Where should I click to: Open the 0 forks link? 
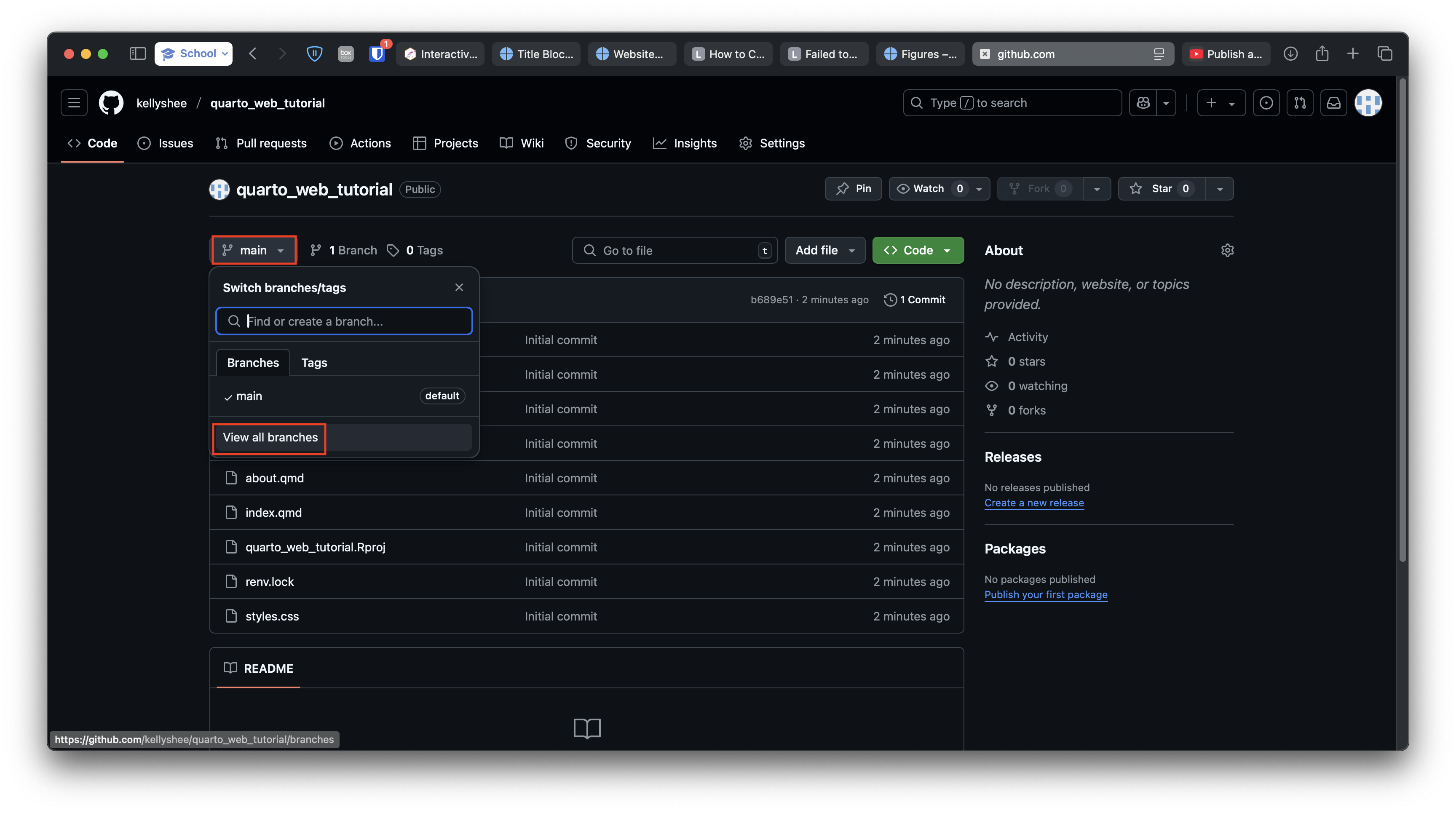click(1016, 410)
